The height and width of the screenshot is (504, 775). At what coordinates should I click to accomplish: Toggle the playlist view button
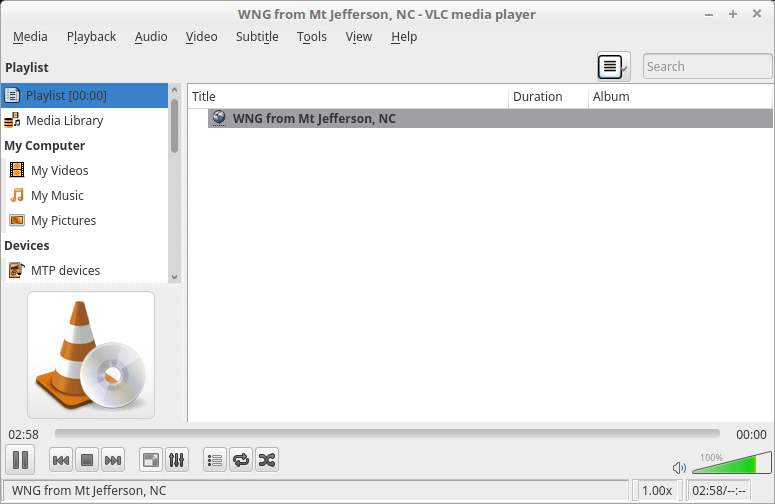click(215, 461)
